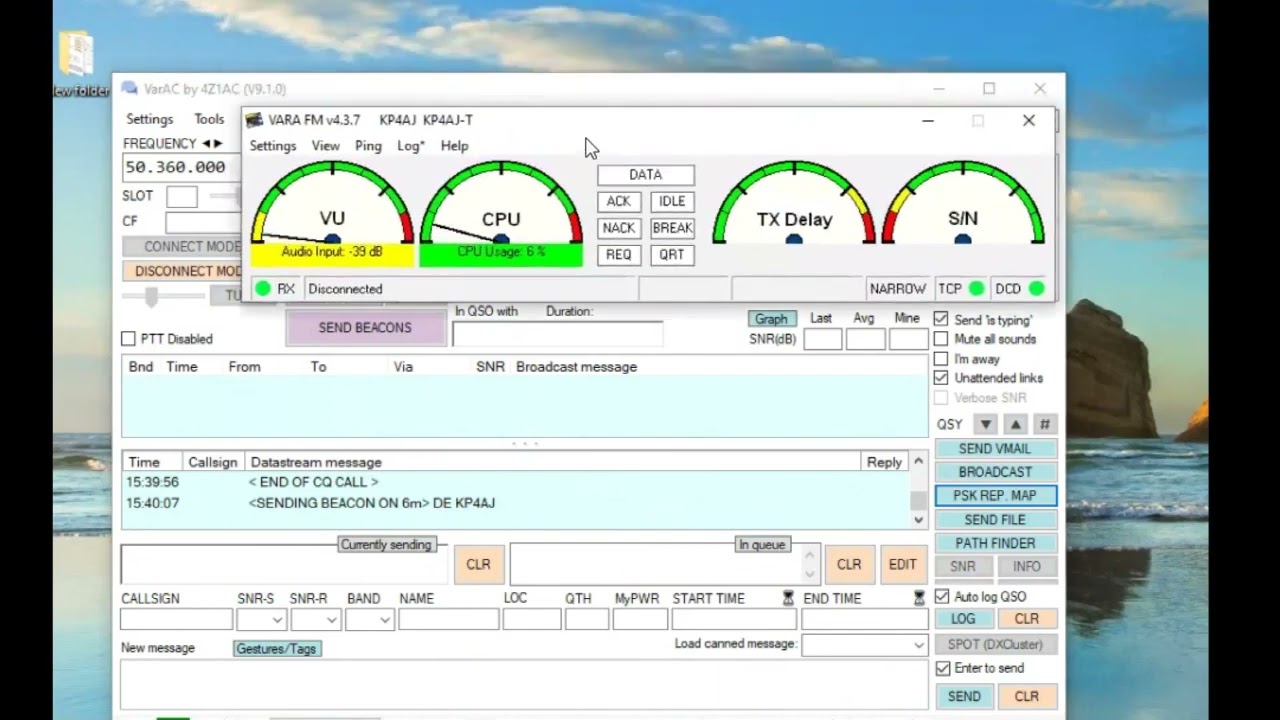Click CLR next to Currently sending

[478, 565]
